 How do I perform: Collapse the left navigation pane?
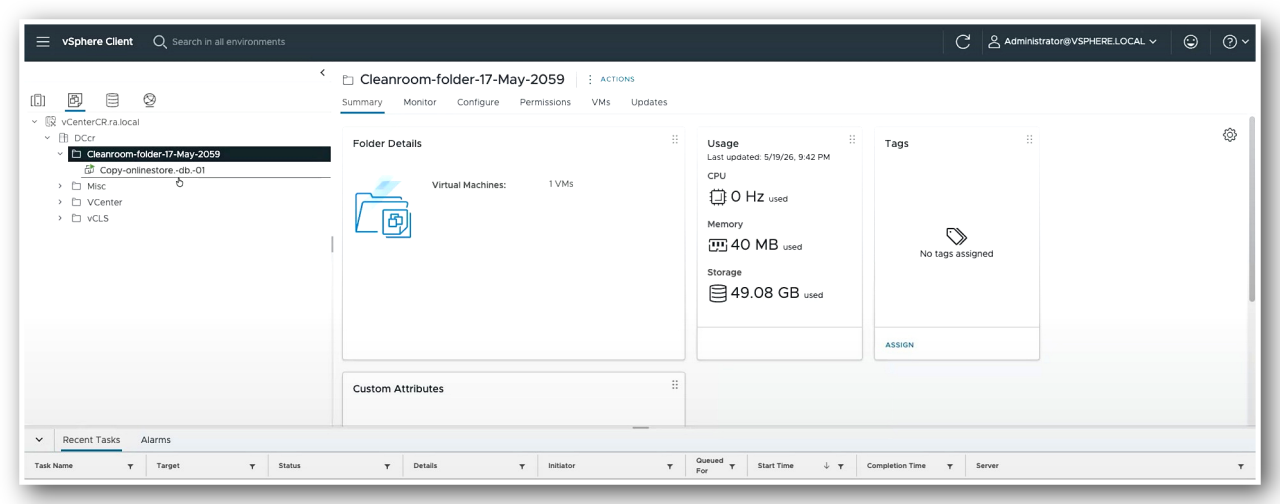click(x=322, y=73)
